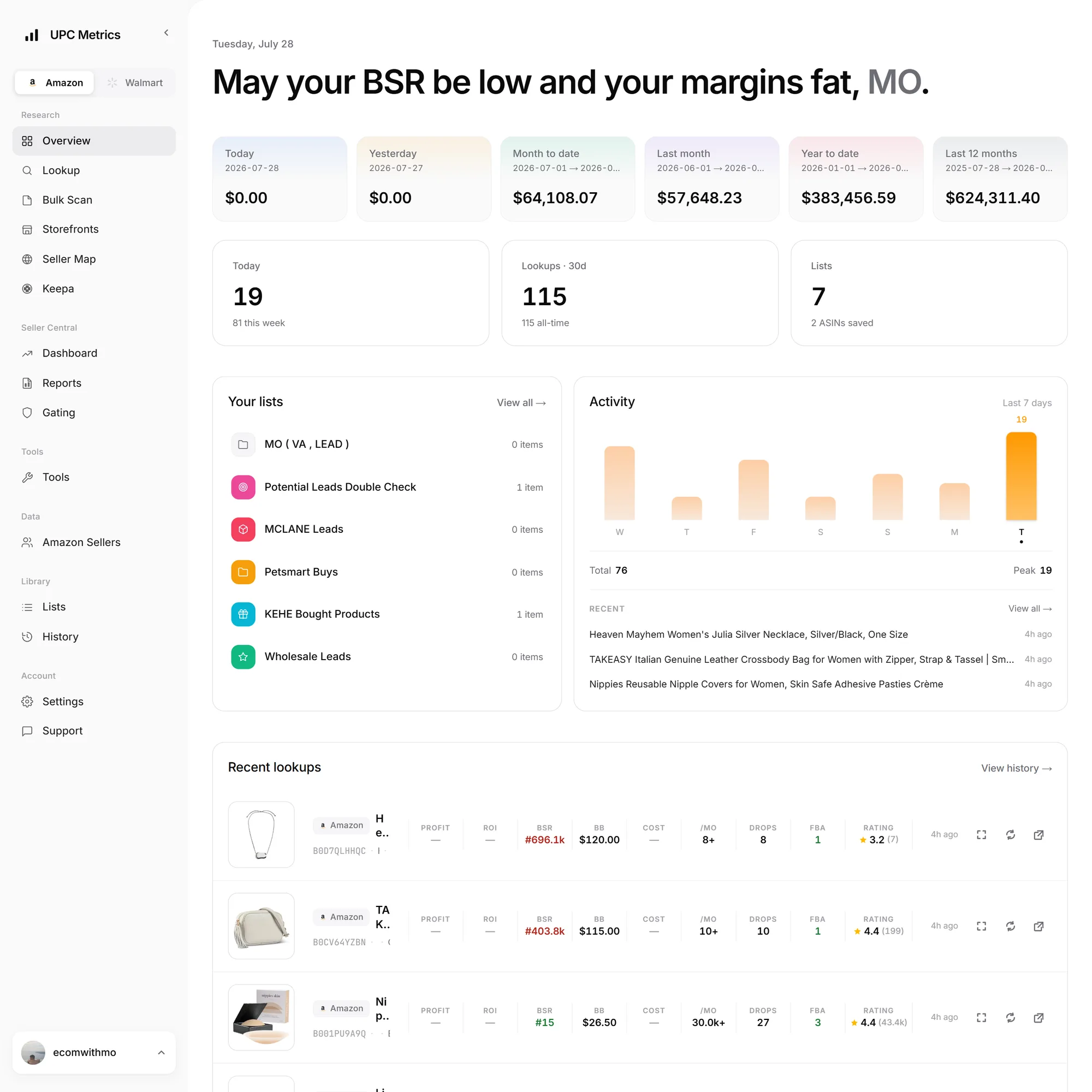
Task: Refresh the B0CV64YZBN lookup row
Action: click(1011, 926)
